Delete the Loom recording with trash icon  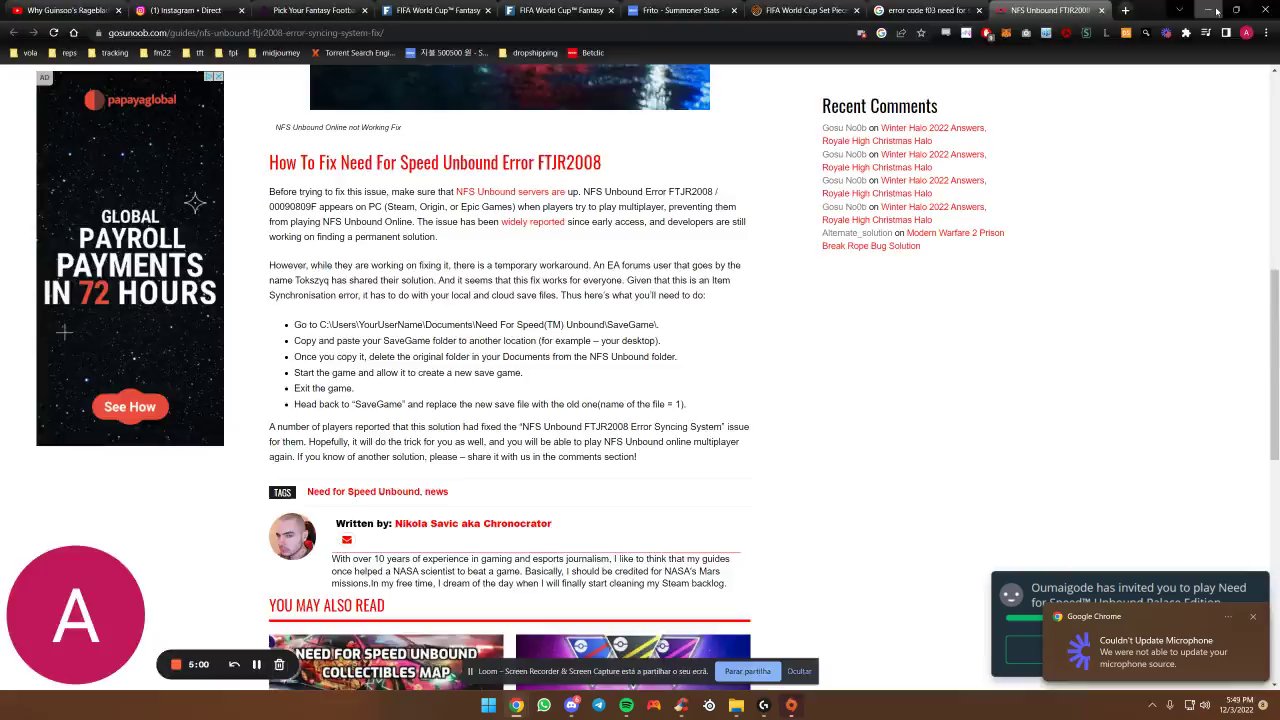(279, 664)
